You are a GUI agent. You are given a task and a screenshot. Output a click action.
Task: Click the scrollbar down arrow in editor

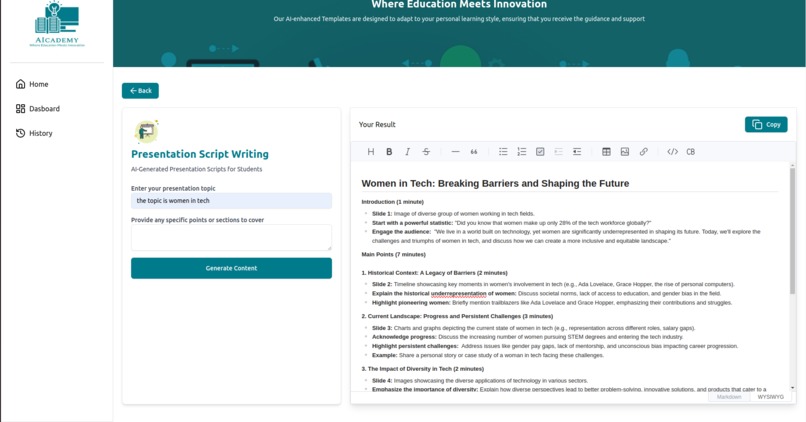pyautogui.click(x=792, y=388)
